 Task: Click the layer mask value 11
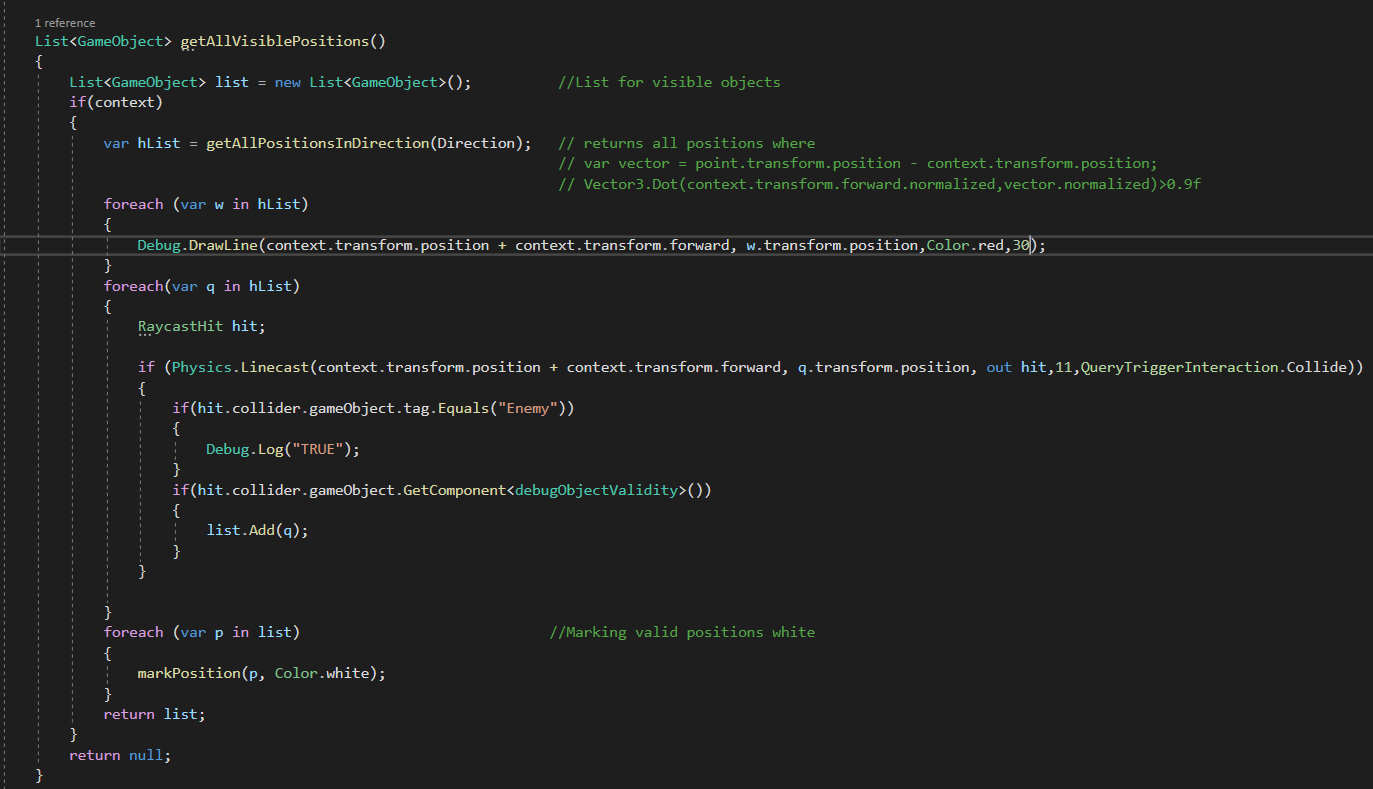pyautogui.click(x=1063, y=367)
